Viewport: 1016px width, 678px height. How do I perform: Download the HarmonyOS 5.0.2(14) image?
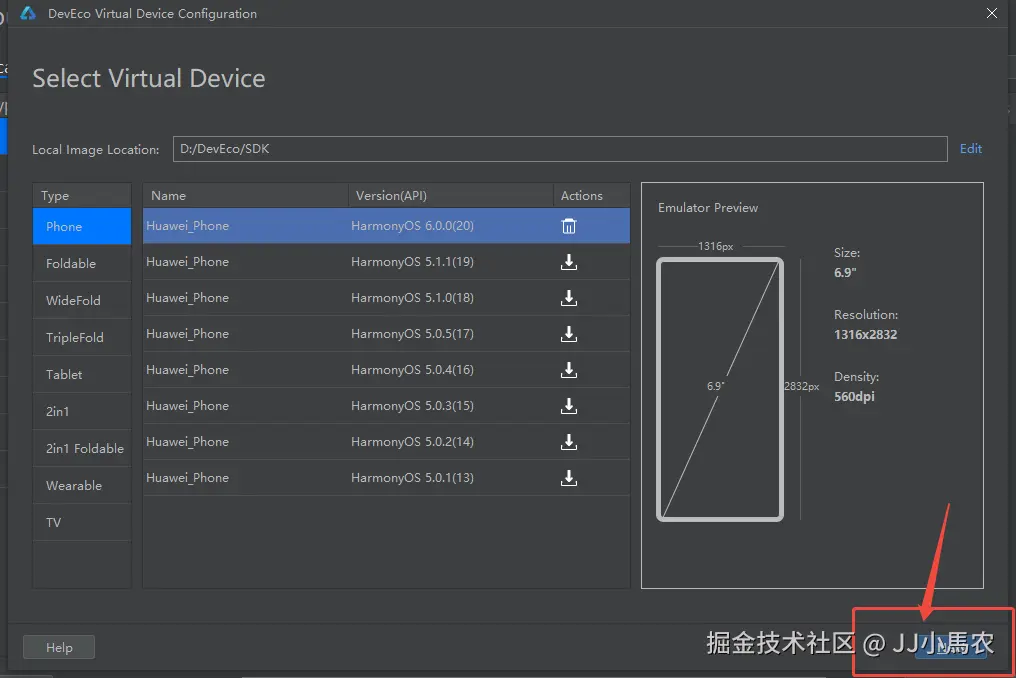pos(568,442)
